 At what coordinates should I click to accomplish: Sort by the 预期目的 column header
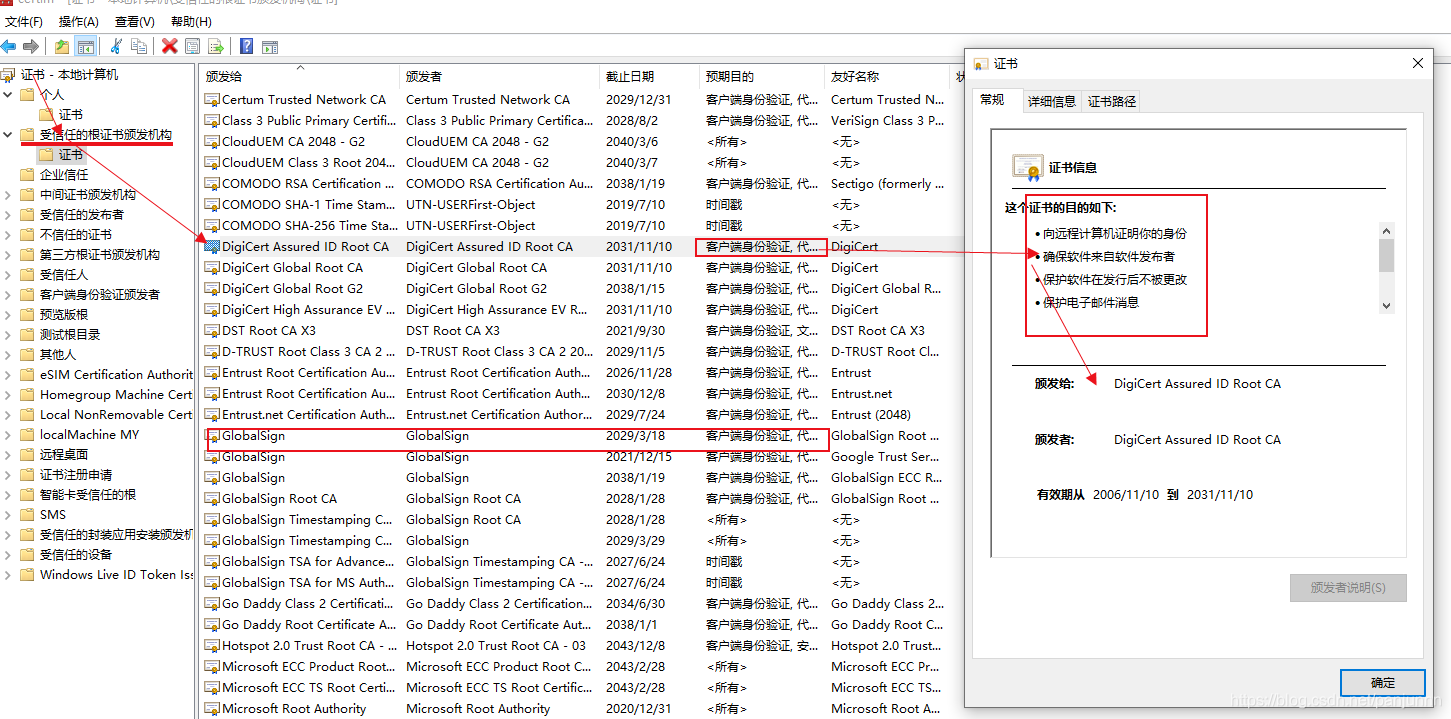click(762, 76)
